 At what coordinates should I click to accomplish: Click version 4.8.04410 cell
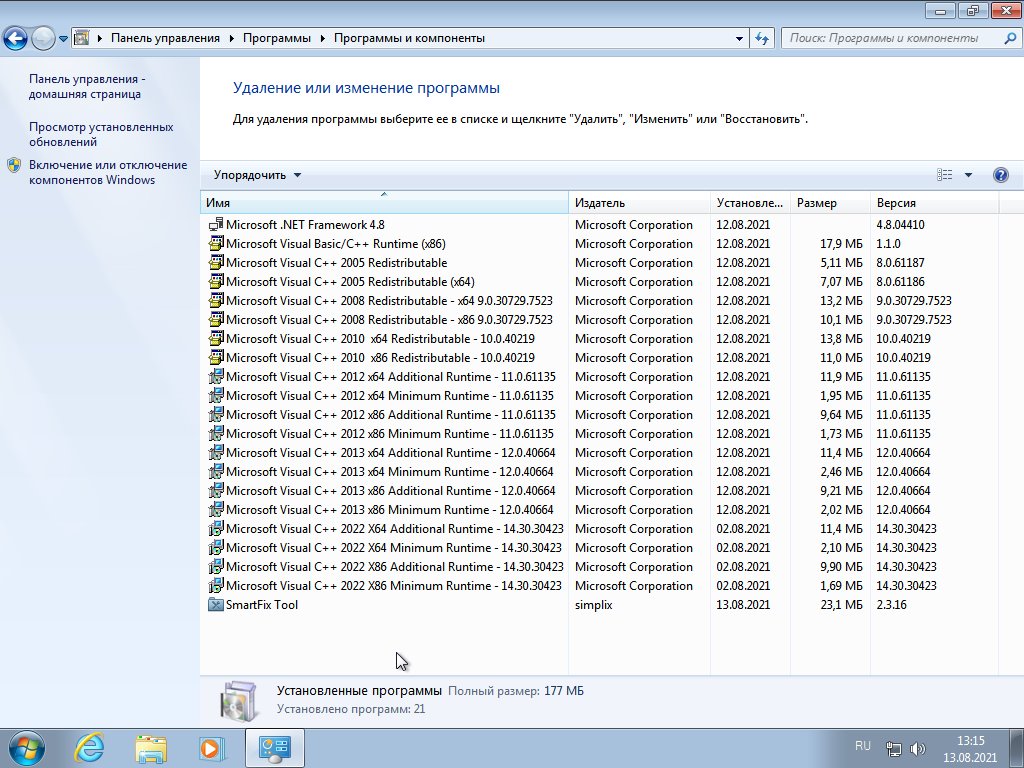[x=901, y=225]
